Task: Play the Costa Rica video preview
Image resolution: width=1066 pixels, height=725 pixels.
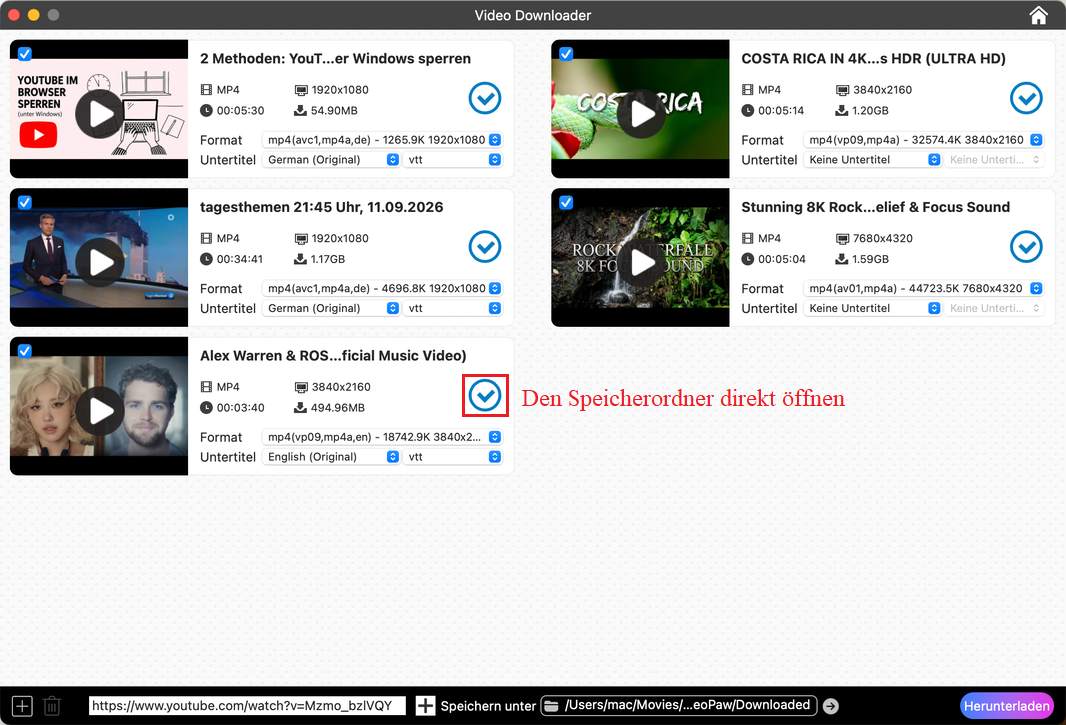Action: [x=641, y=114]
